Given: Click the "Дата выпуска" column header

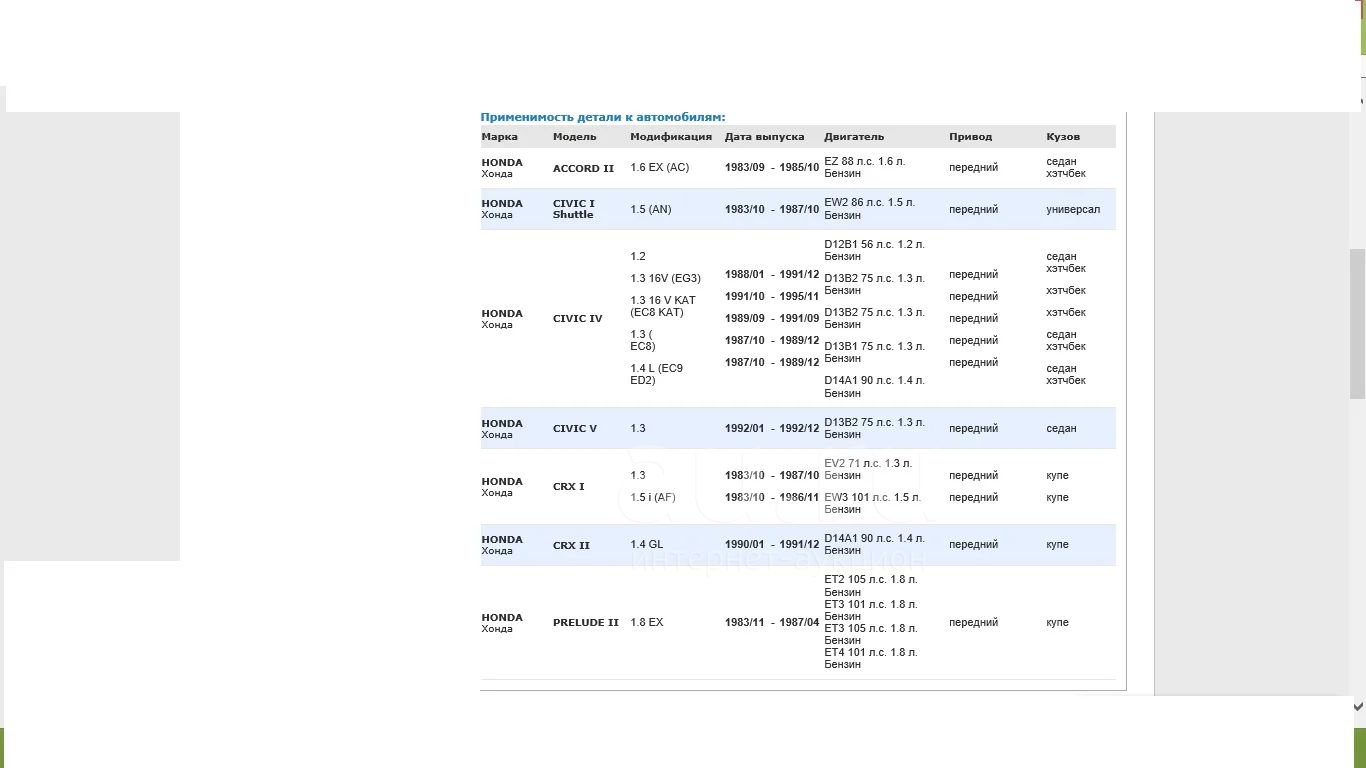Looking at the screenshot, I should (764, 137).
